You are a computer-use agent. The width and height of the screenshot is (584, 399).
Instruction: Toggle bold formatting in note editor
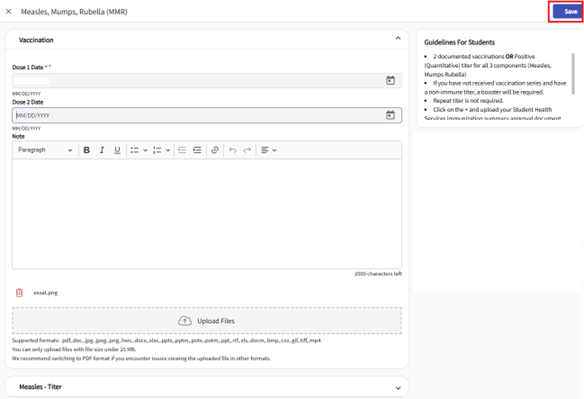coord(86,150)
